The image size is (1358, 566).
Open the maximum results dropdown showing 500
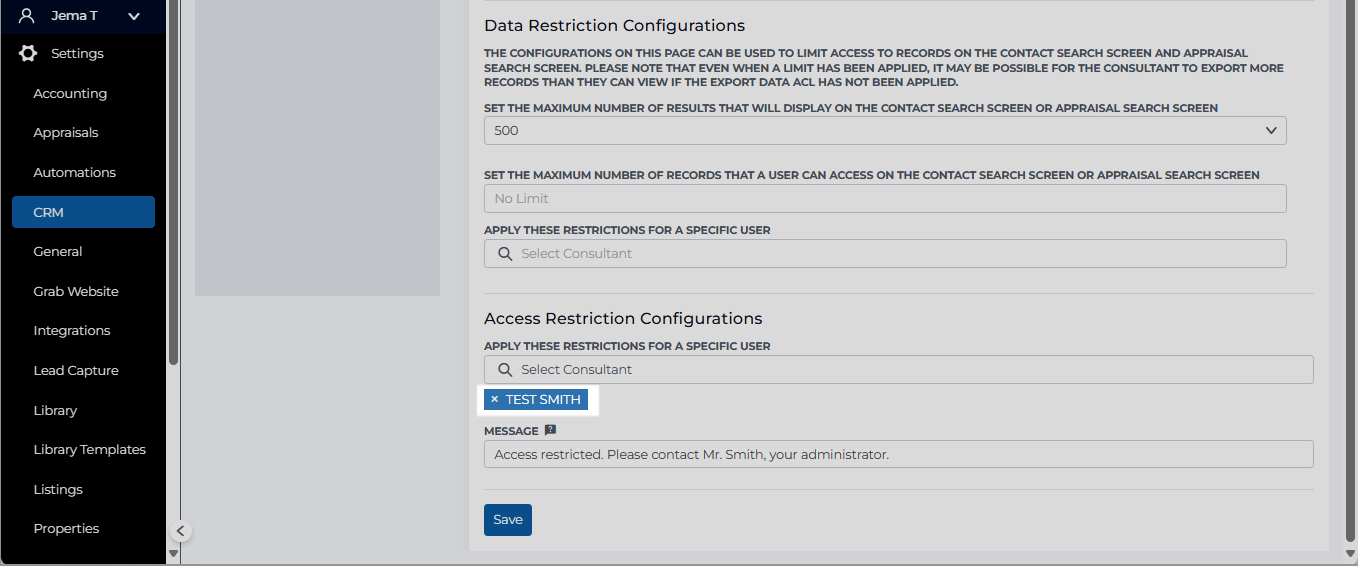[885, 130]
